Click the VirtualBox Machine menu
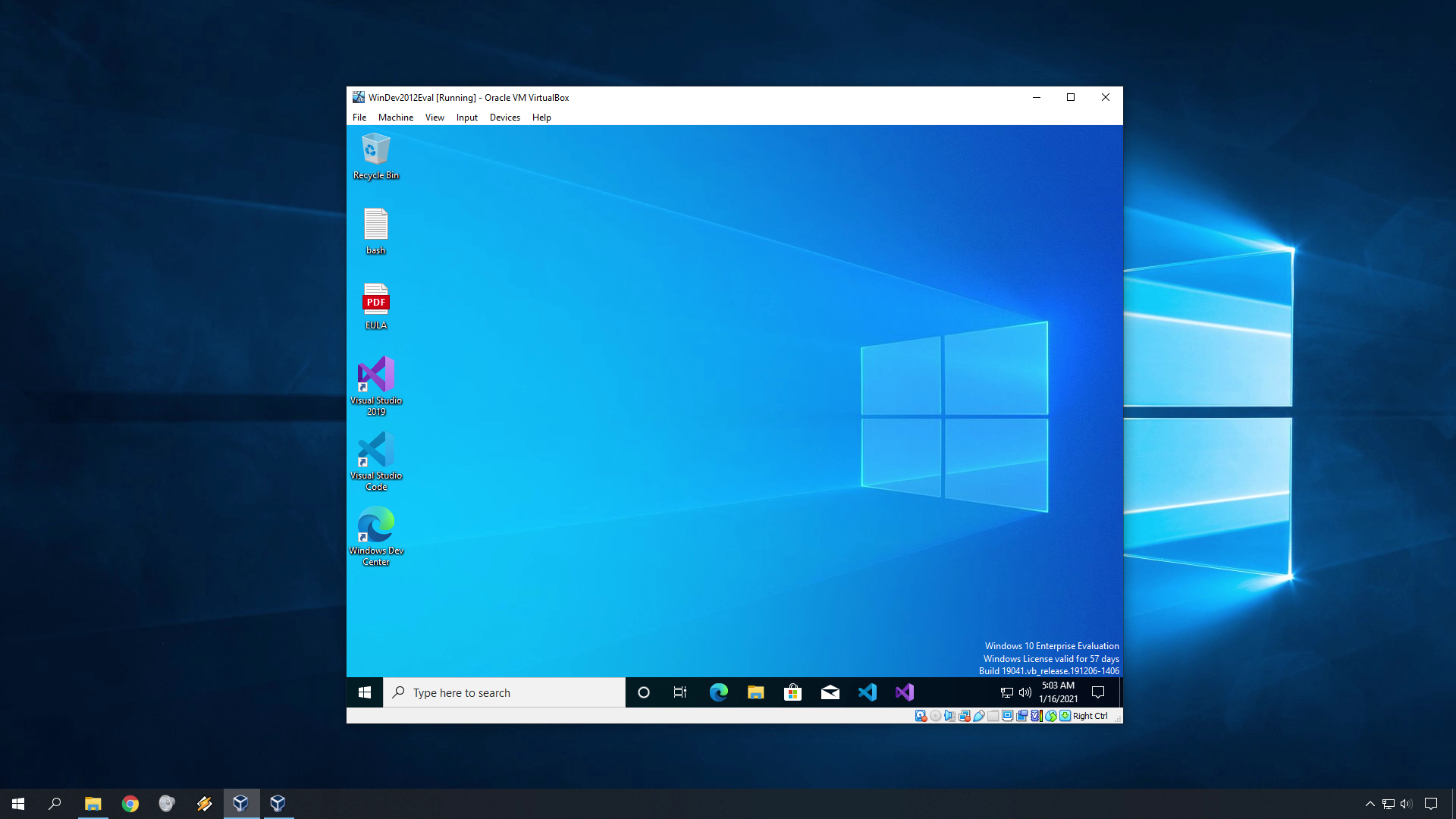1456x819 pixels. [x=395, y=117]
